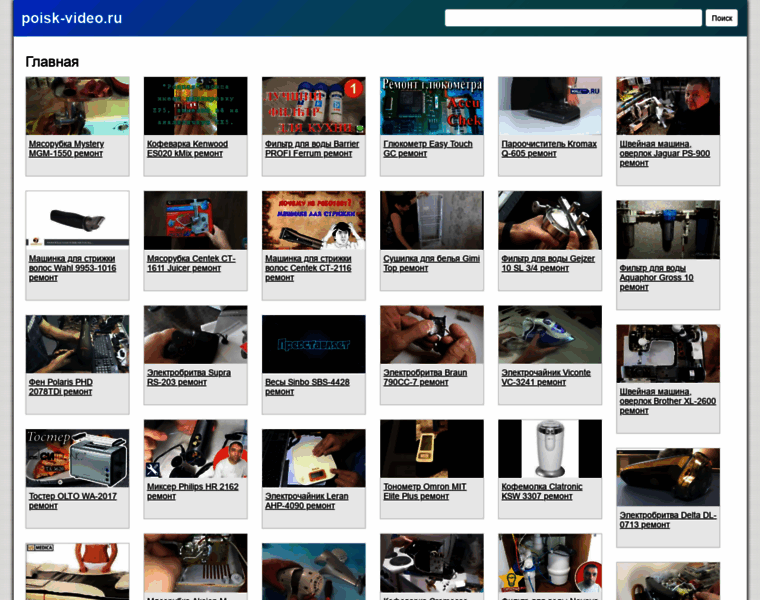760x600 pixels.
Task: Click the Gimi clothes dryer thumbnail
Action: pyautogui.click(x=432, y=221)
